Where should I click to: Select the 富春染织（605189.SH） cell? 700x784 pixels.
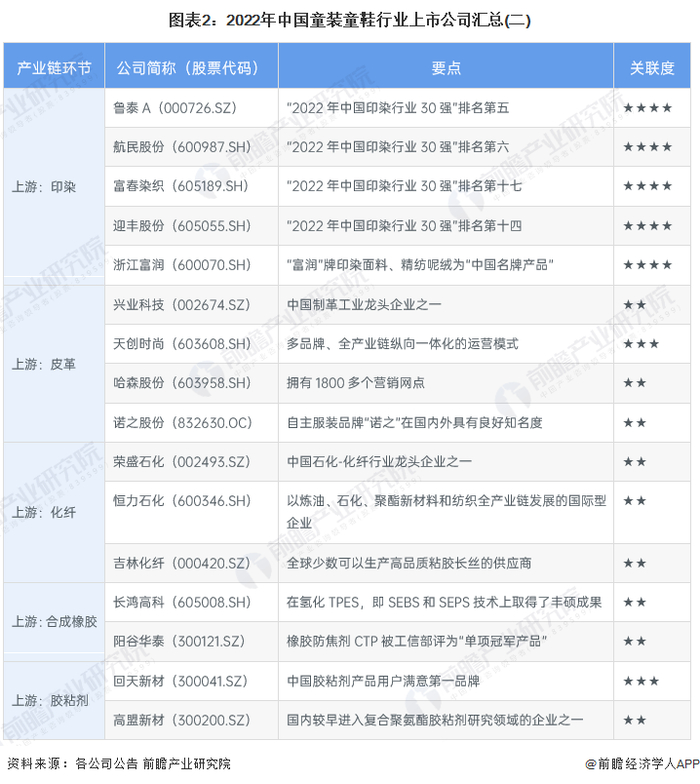pos(192,186)
